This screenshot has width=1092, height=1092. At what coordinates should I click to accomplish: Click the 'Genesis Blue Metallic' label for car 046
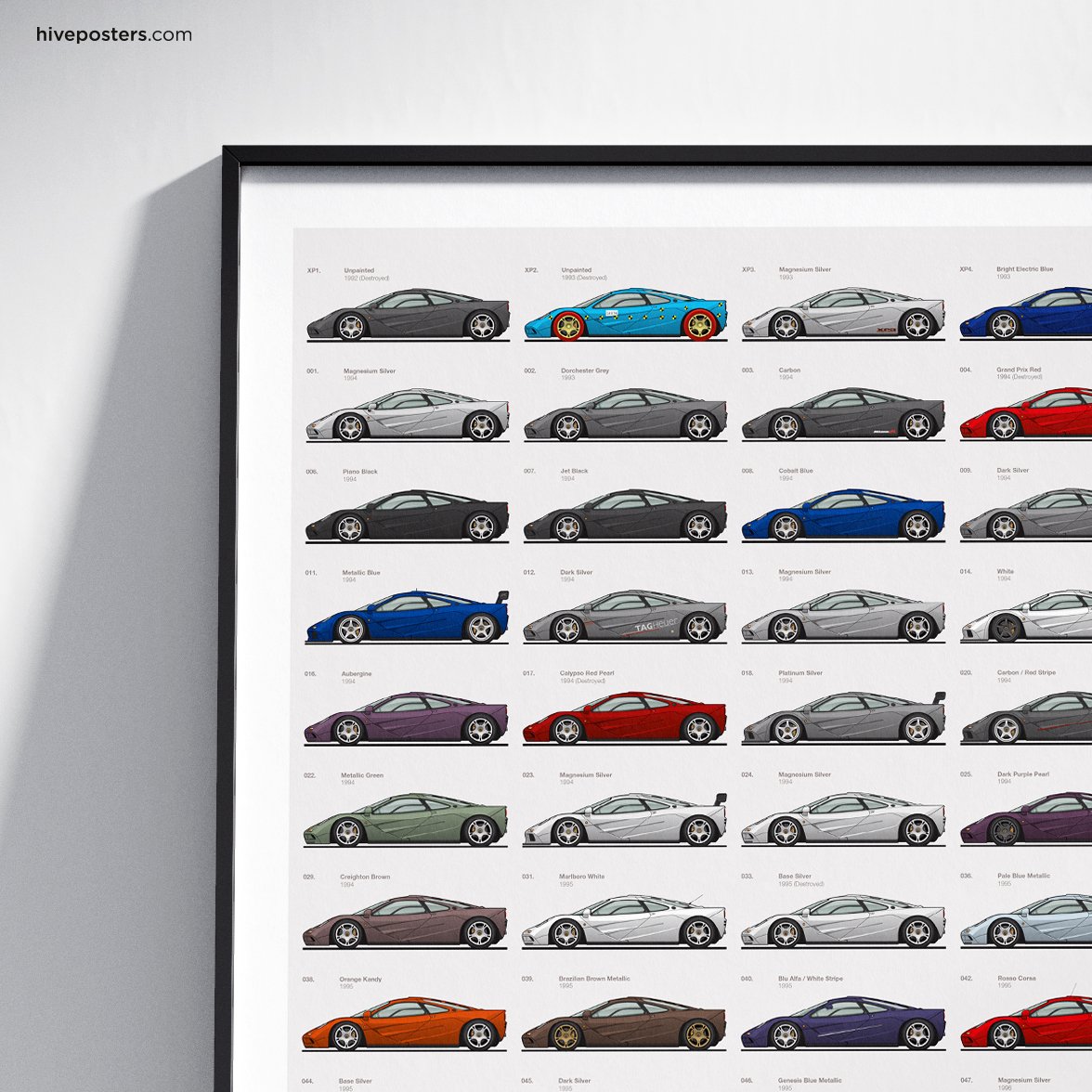(810, 1080)
